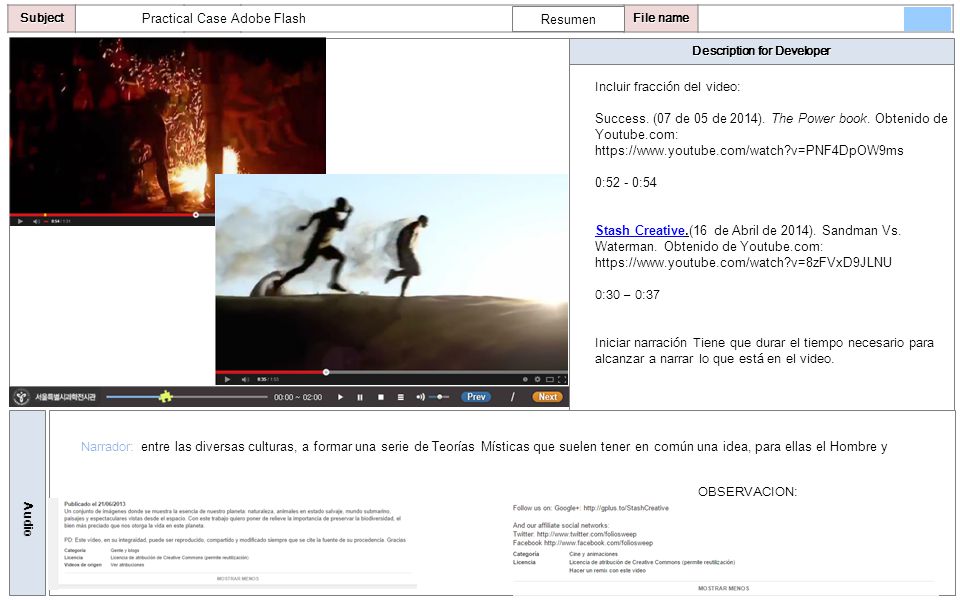Select the Resumen box in the header
Viewport: 960px width, 600px height.
(x=568, y=19)
